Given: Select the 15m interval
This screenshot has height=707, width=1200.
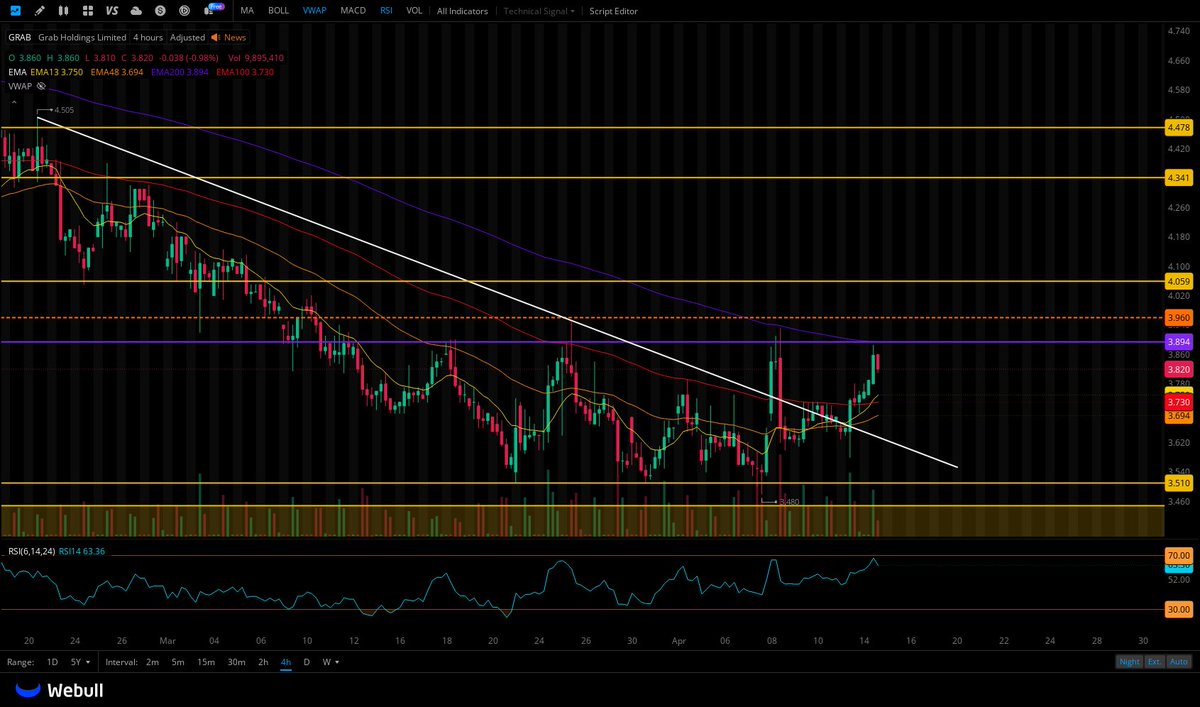Looking at the screenshot, I should 205,662.
